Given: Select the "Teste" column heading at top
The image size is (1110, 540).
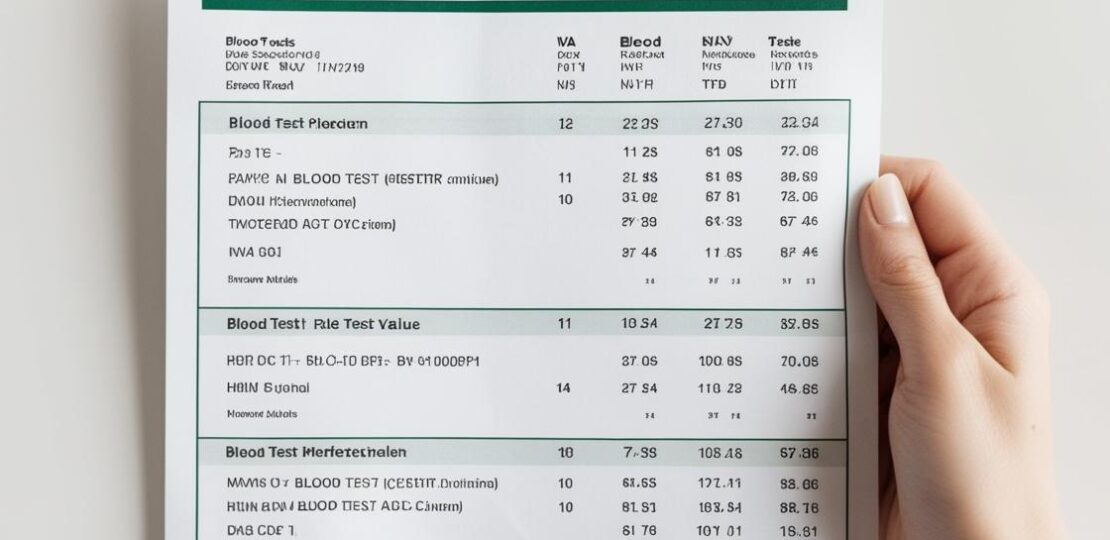Looking at the screenshot, I should click(784, 42).
